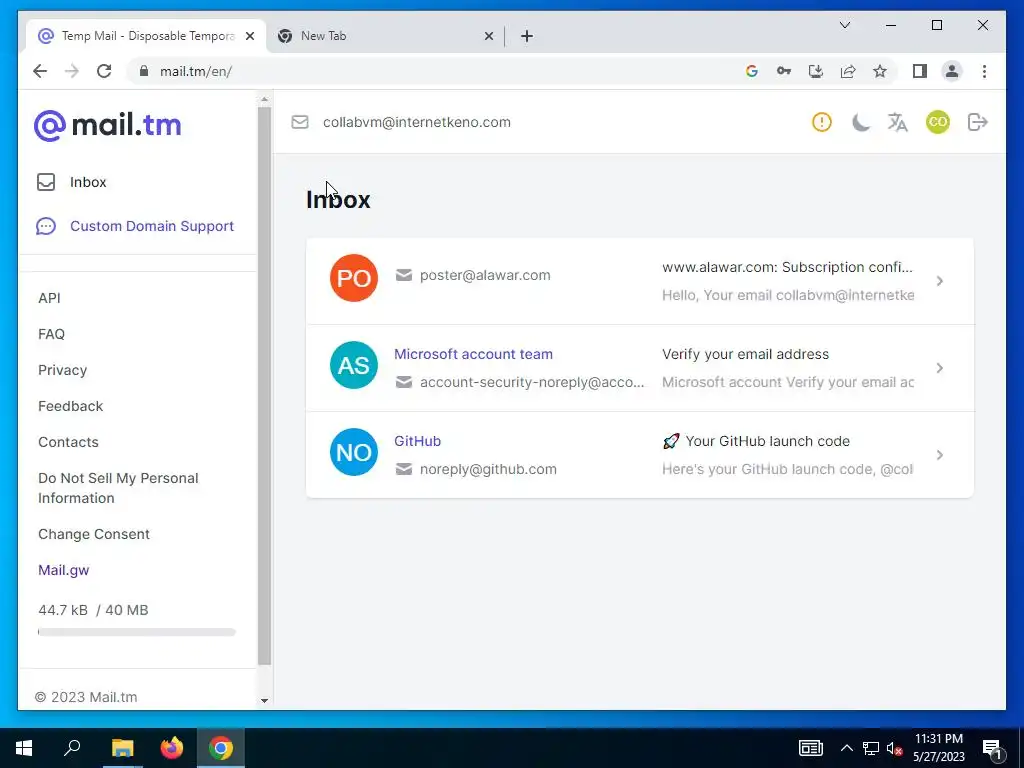Screen dimensions: 1024x768
Task: Open Mail.gw link
Action: pos(63,570)
